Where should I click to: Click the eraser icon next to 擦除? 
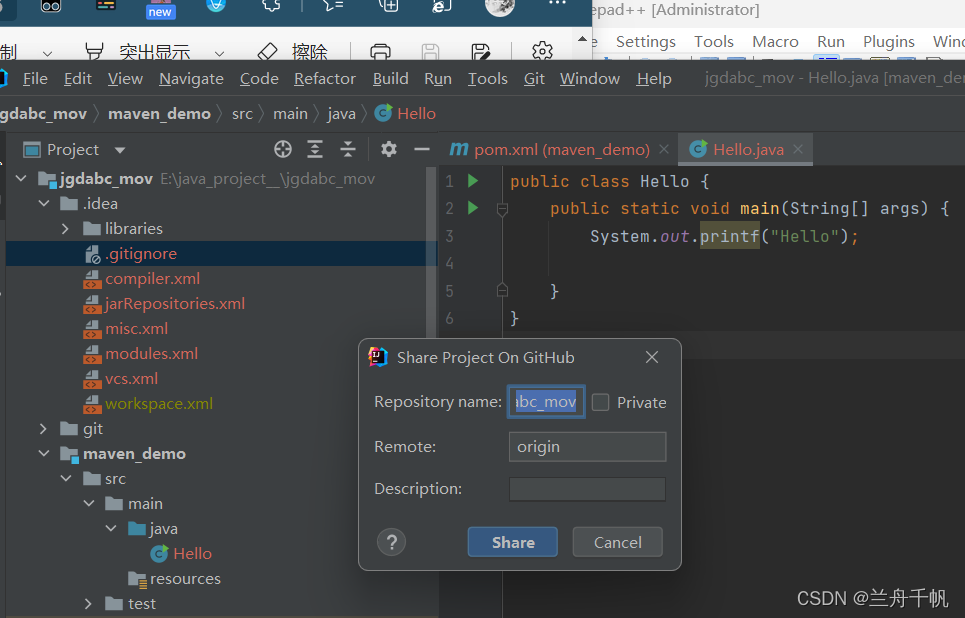pyautogui.click(x=267, y=52)
